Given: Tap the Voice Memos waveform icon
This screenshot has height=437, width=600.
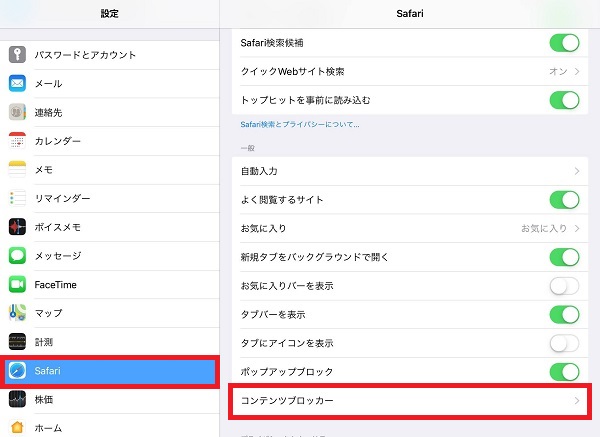Looking at the screenshot, I should point(17,227).
